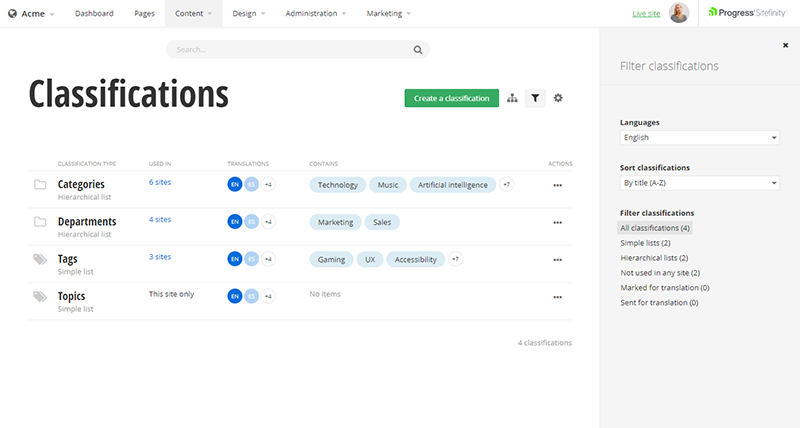
Task: Filter by Sent for translation (0)
Action: (x=659, y=302)
